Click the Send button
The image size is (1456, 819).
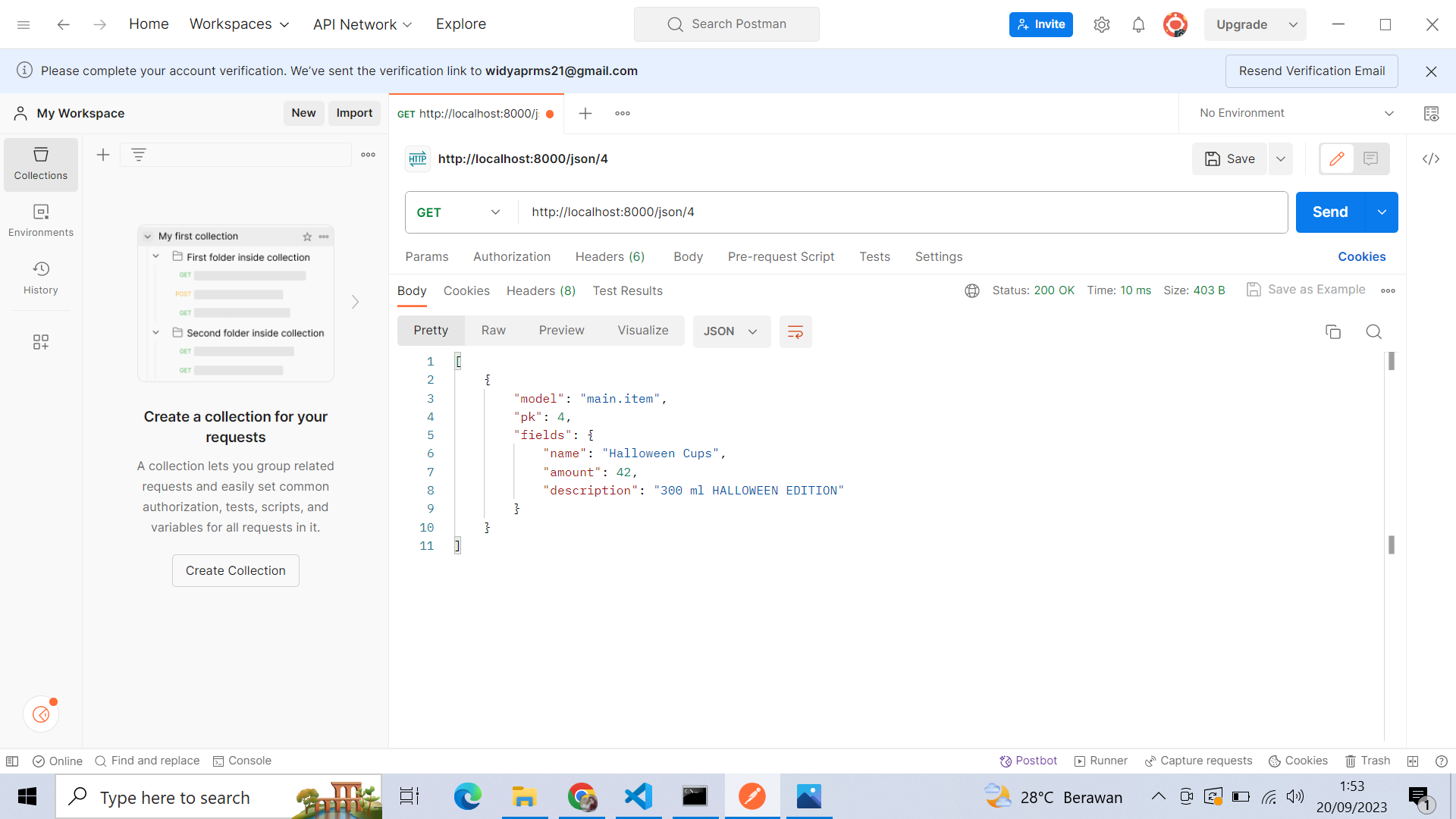pos(1329,212)
